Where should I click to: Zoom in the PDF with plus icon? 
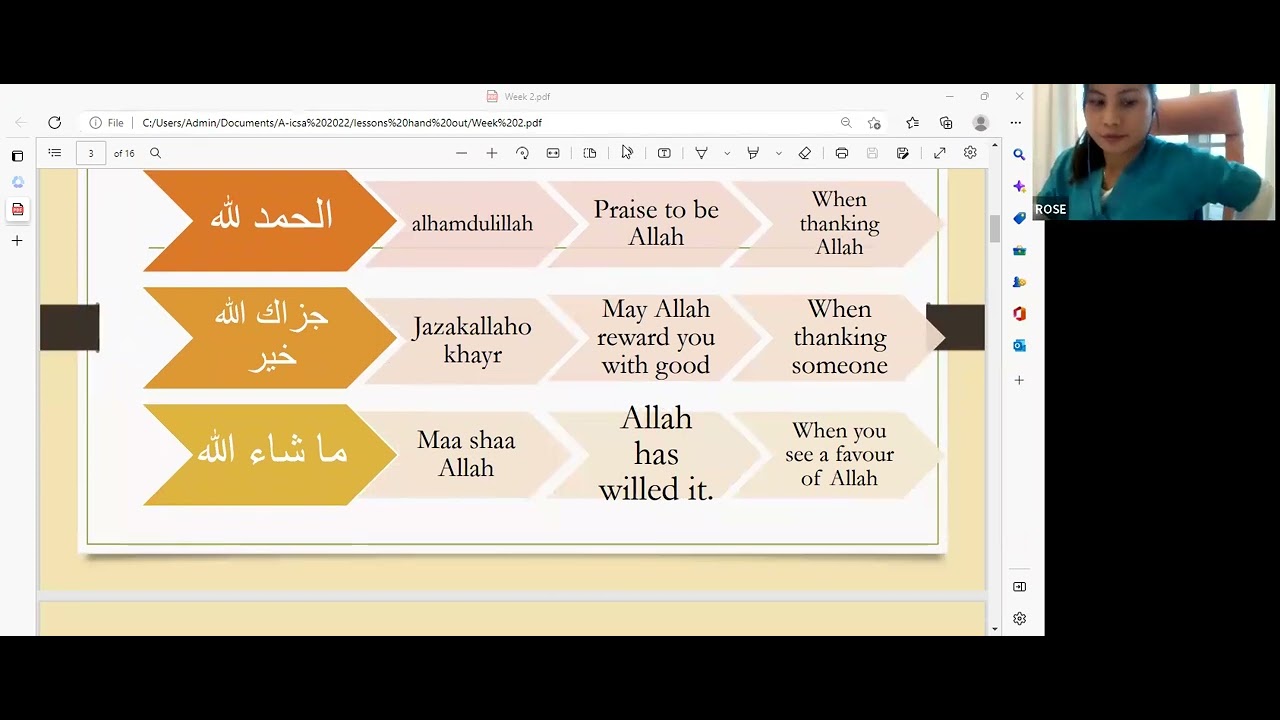(491, 153)
